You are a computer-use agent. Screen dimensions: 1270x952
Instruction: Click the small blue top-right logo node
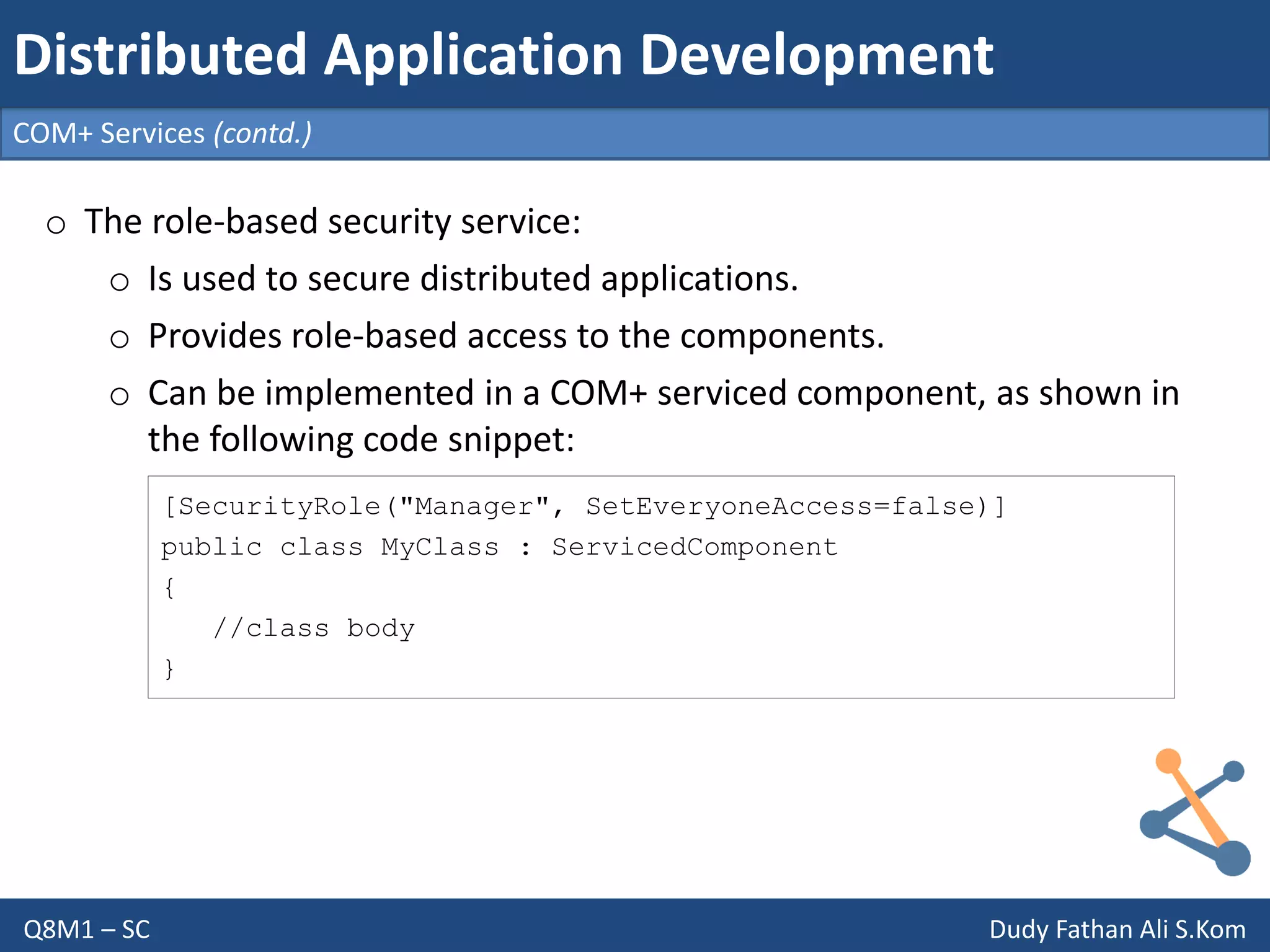click(x=1233, y=772)
